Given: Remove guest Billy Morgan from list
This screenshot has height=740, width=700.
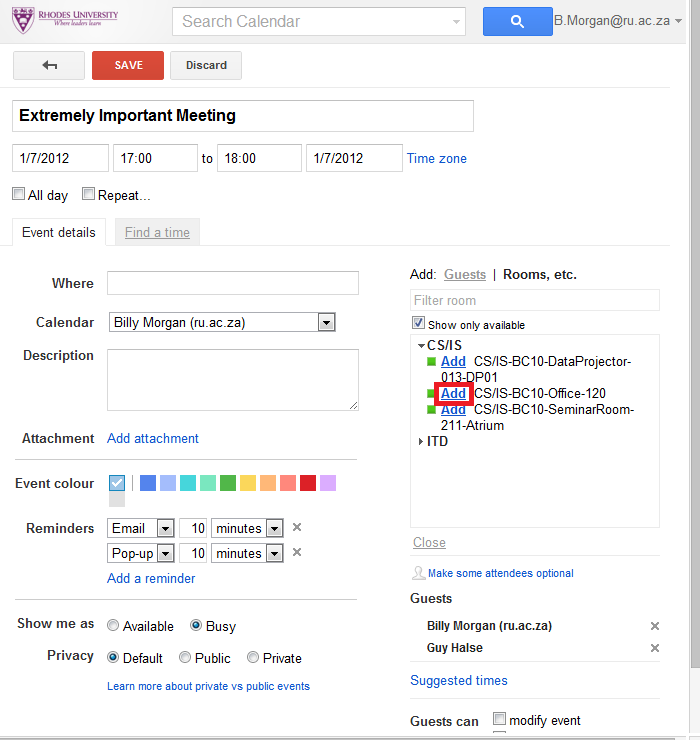Looking at the screenshot, I should coord(655,626).
